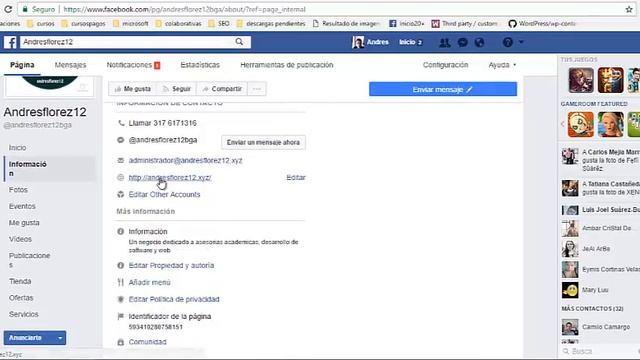Expand the Ayuda dropdown

502,65
